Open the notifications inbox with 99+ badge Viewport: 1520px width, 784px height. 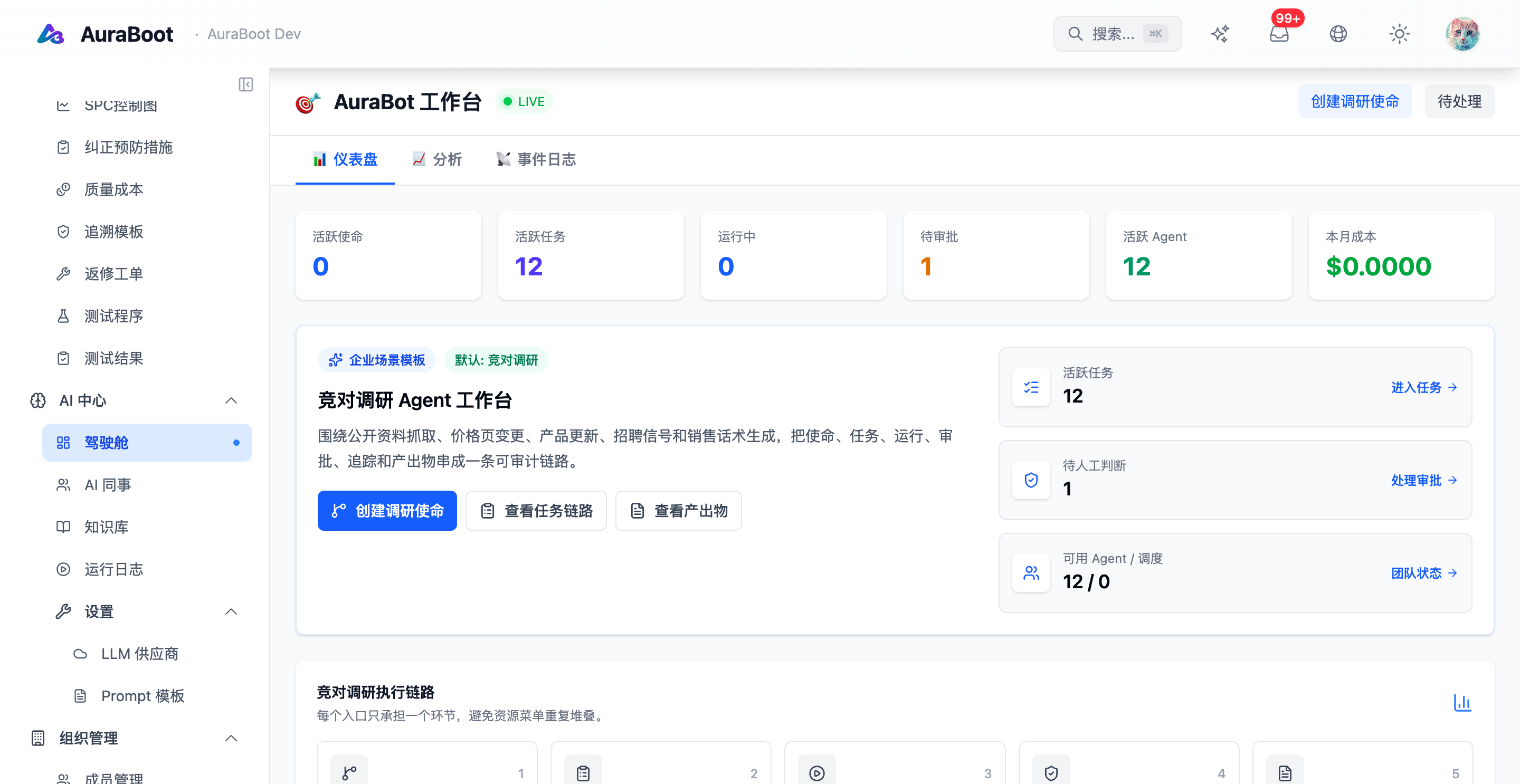click(x=1279, y=34)
